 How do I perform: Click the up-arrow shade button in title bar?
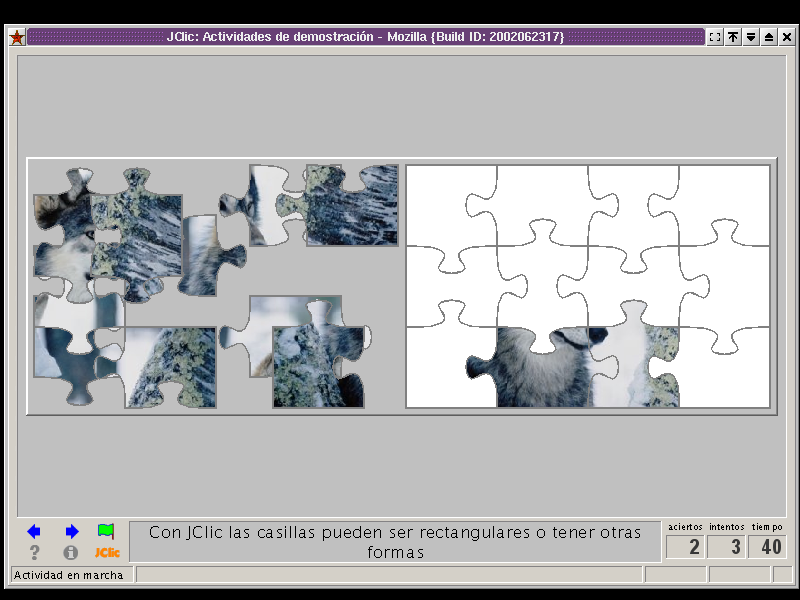[x=733, y=37]
